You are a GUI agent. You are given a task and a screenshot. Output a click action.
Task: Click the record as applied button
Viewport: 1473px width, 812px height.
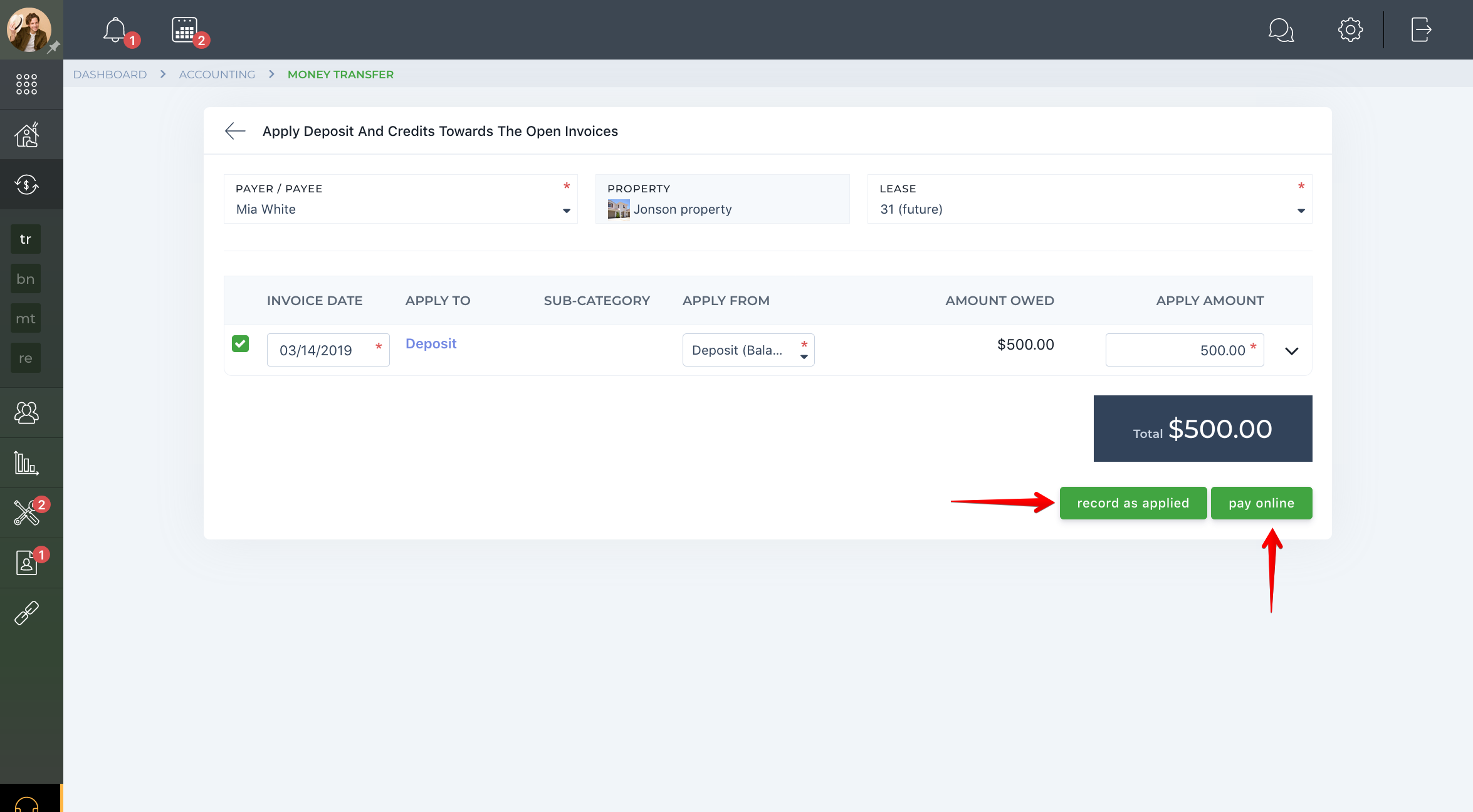1133,503
